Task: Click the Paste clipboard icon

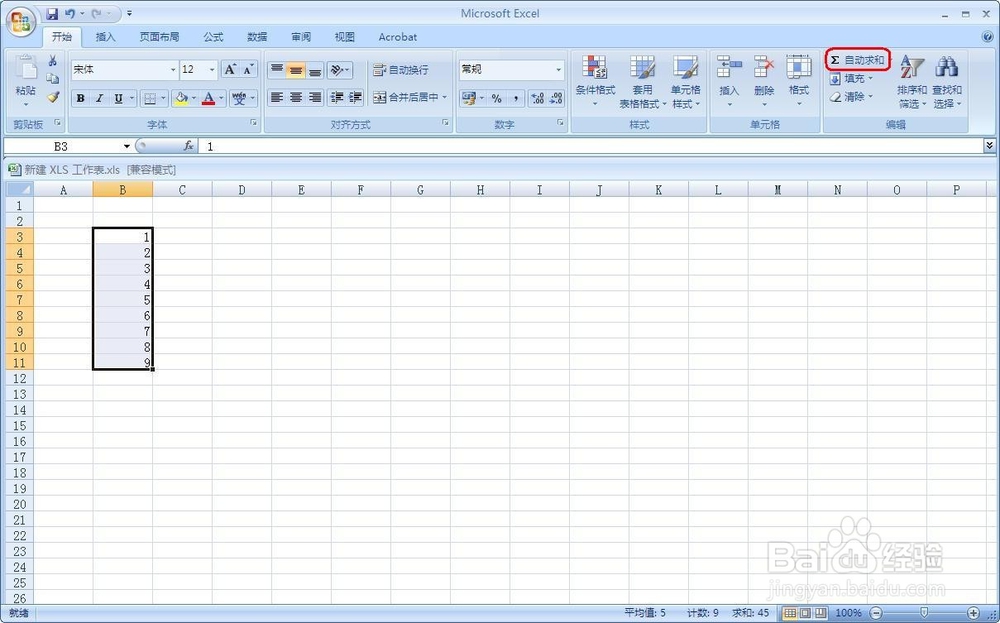Action: coord(26,68)
